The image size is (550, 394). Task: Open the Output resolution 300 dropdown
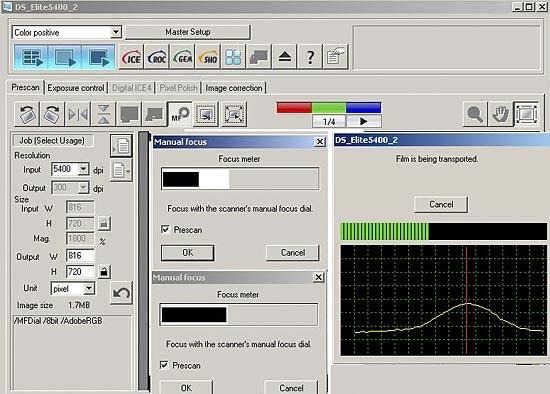[83, 188]
